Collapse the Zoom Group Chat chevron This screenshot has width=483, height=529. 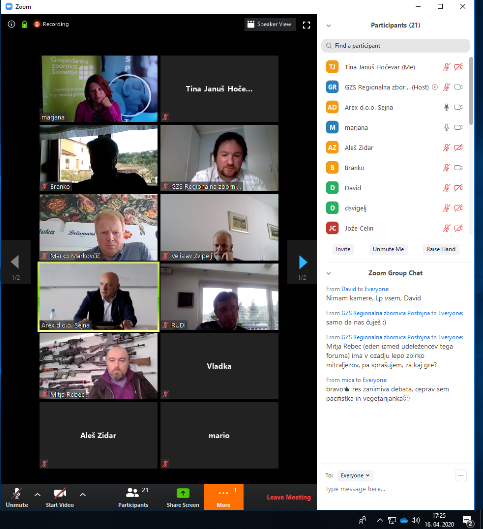[329, 273]
